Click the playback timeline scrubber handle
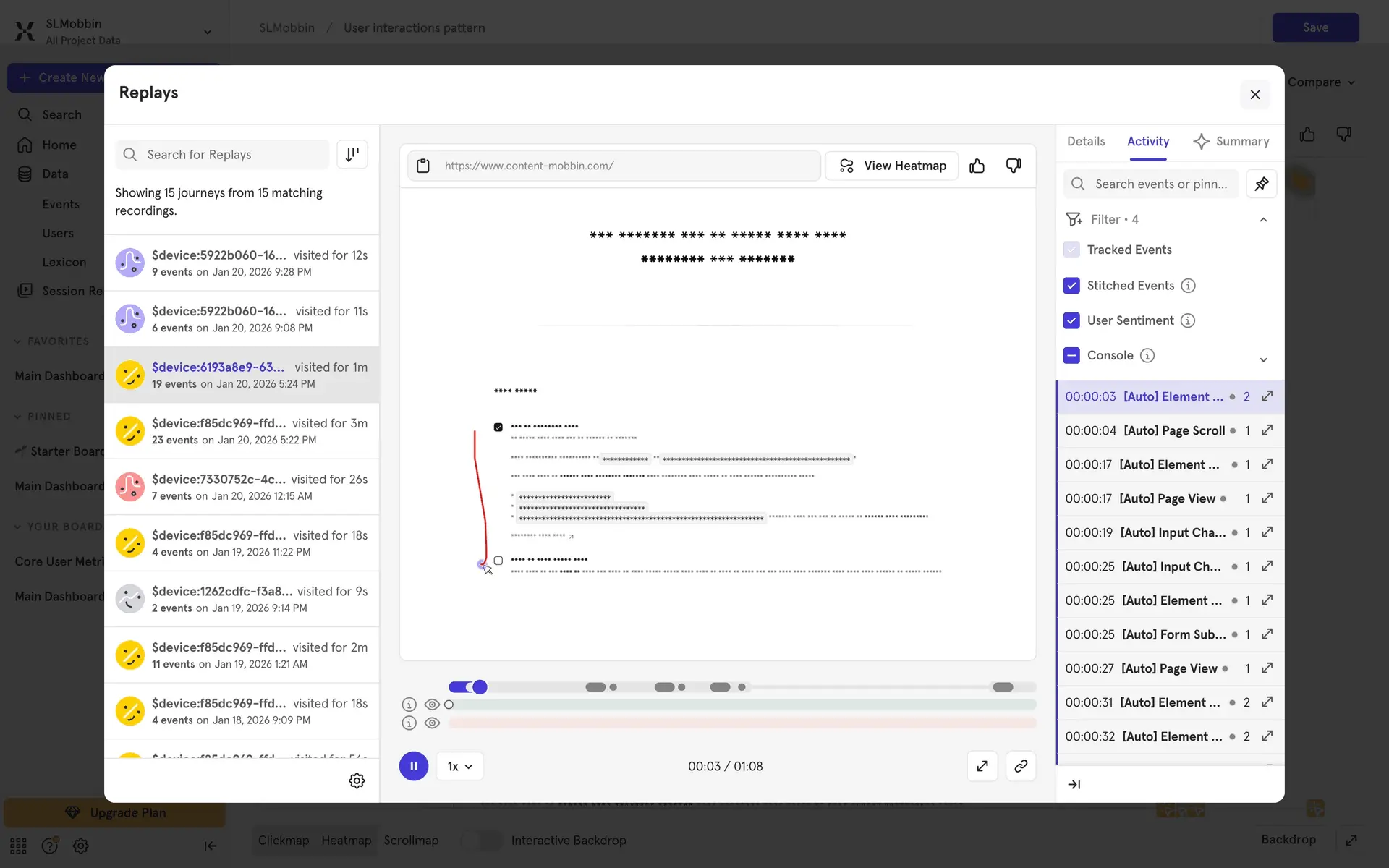Viewport: 1389px width, 868px height. 480,687
